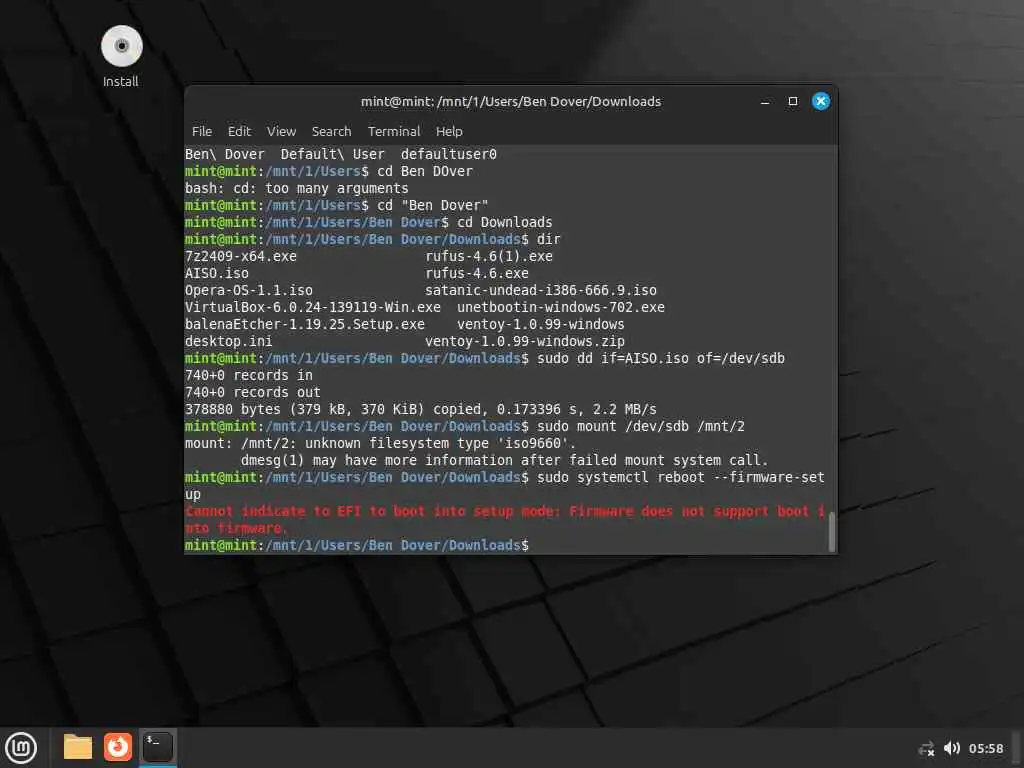
Task: Open the Help menu in terminal
Action: click(x=449, y=131)
